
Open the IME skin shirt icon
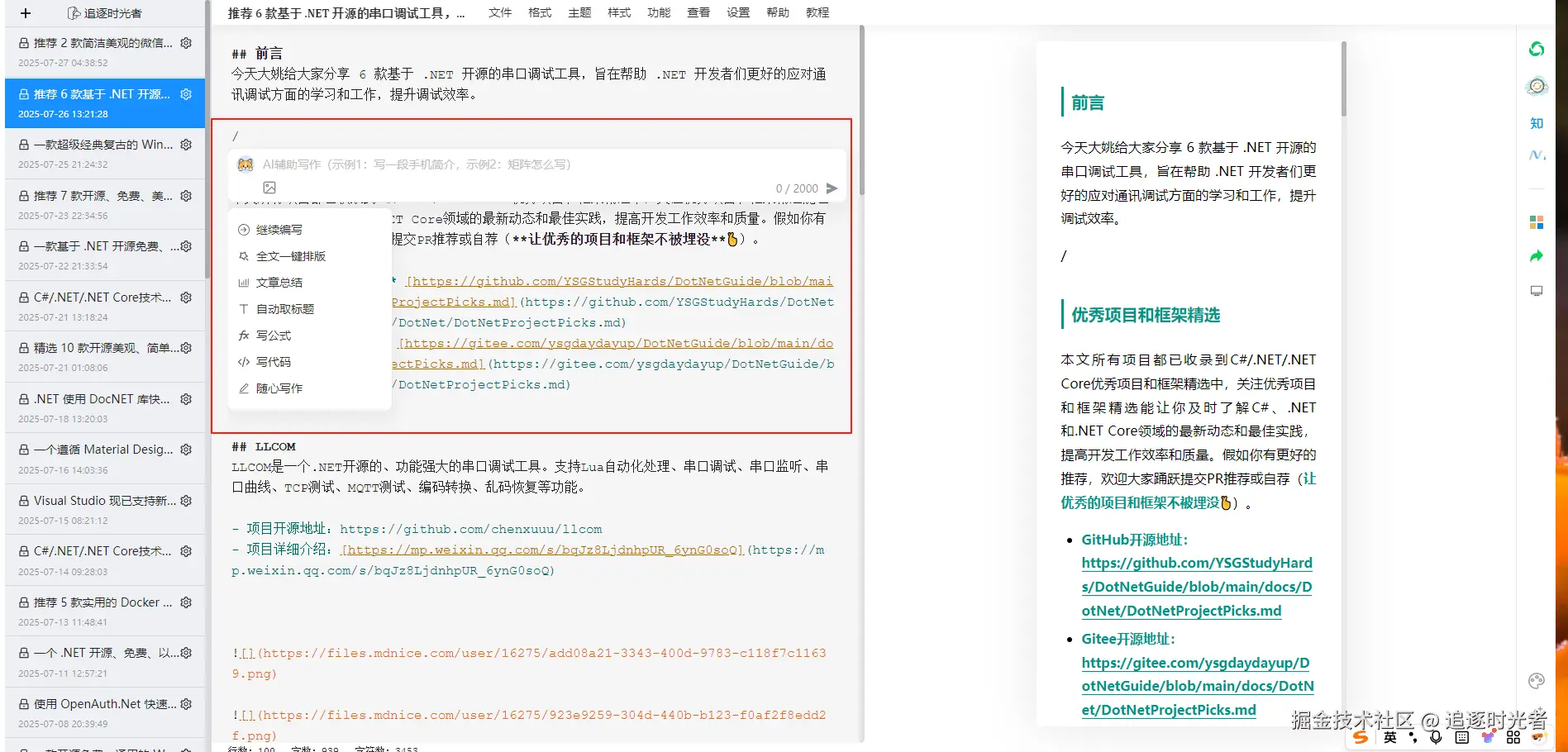(x=1488, y=737)
